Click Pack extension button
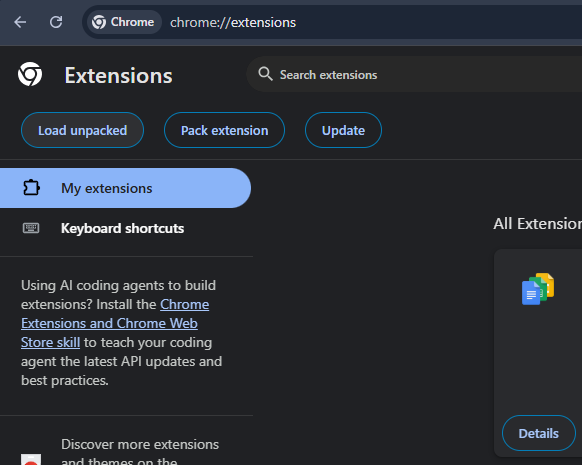The width and height of the screenshot is (582, 465). click(x=224, y=130)
